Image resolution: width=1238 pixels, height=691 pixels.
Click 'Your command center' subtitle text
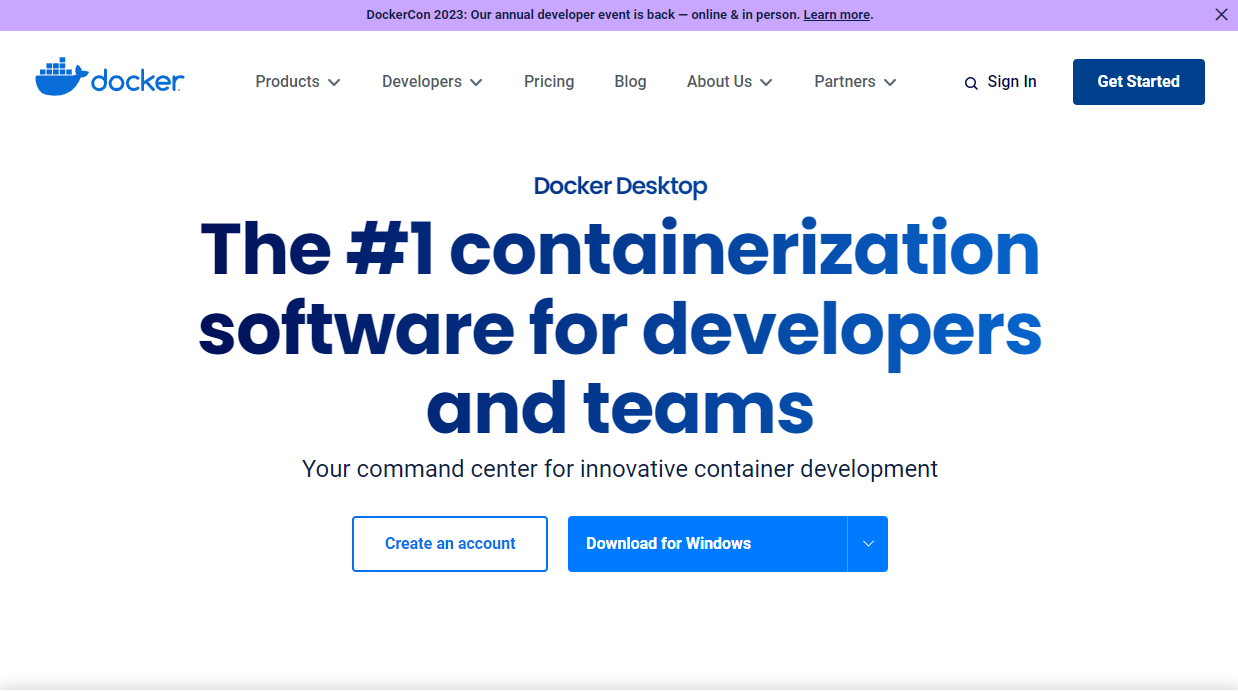[x=620, y=469]
